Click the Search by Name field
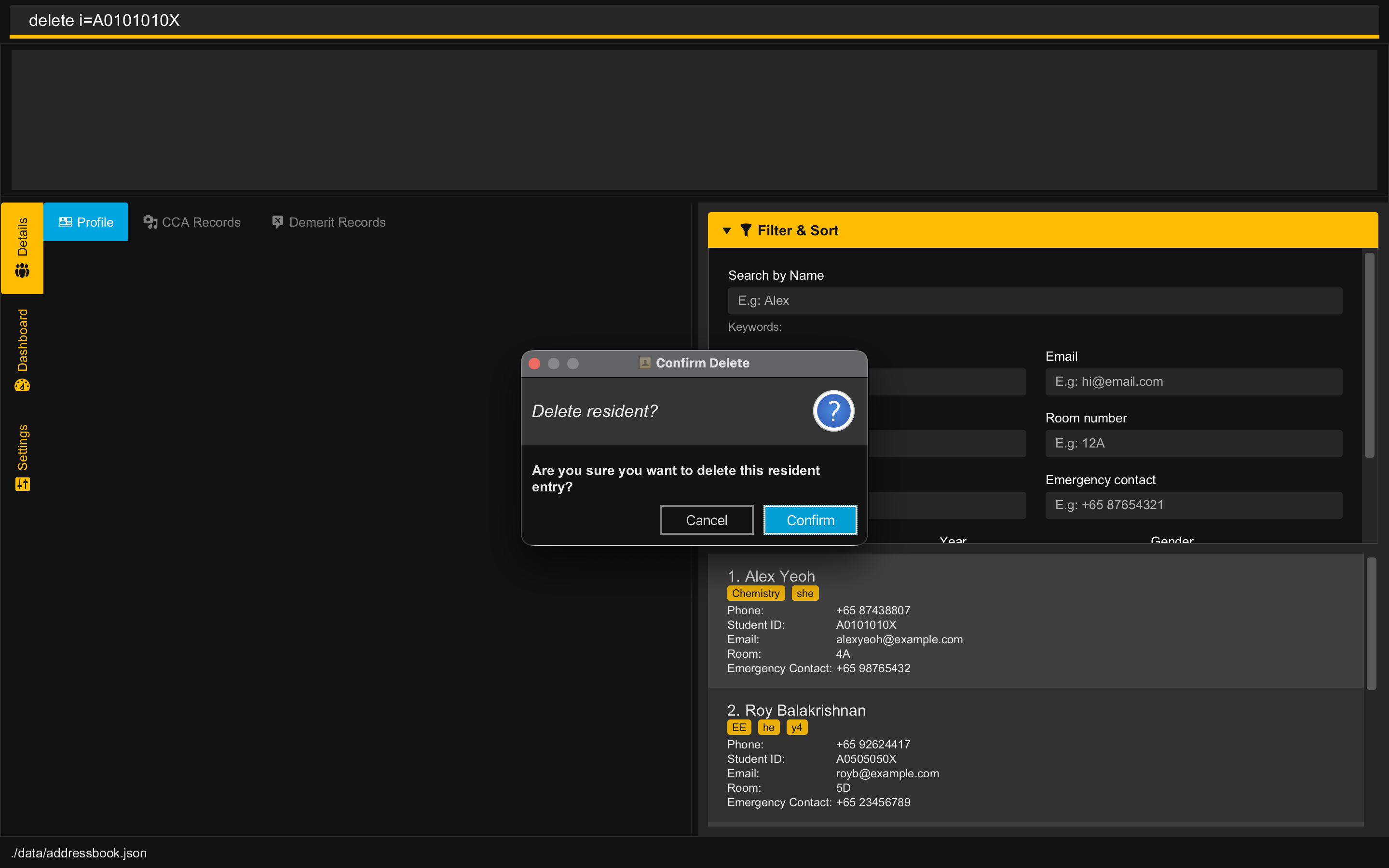Viewport: 1389px width, 868px height. [x=1035, y=301]
